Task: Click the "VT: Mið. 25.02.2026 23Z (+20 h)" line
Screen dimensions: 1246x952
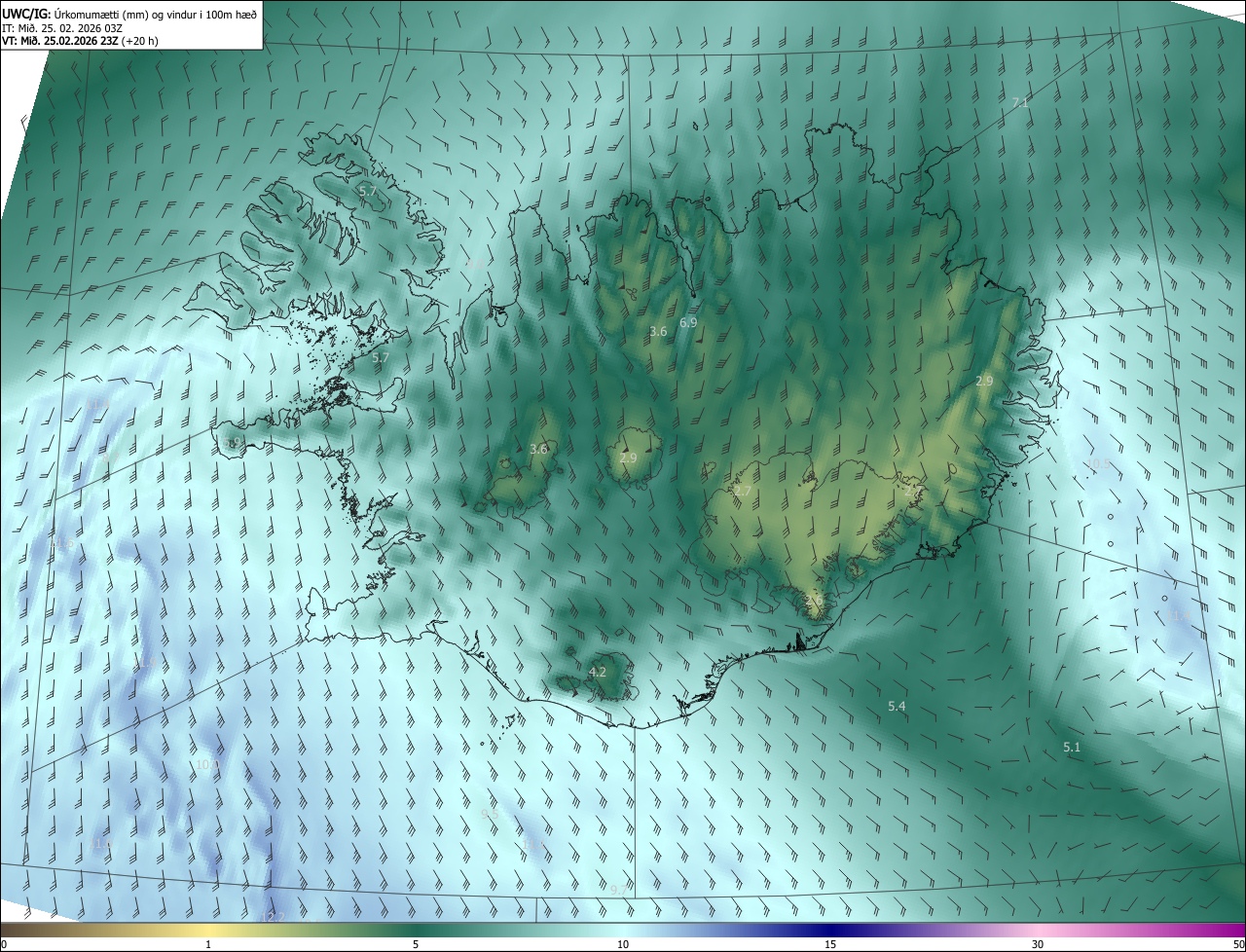Action: point(80,41)
